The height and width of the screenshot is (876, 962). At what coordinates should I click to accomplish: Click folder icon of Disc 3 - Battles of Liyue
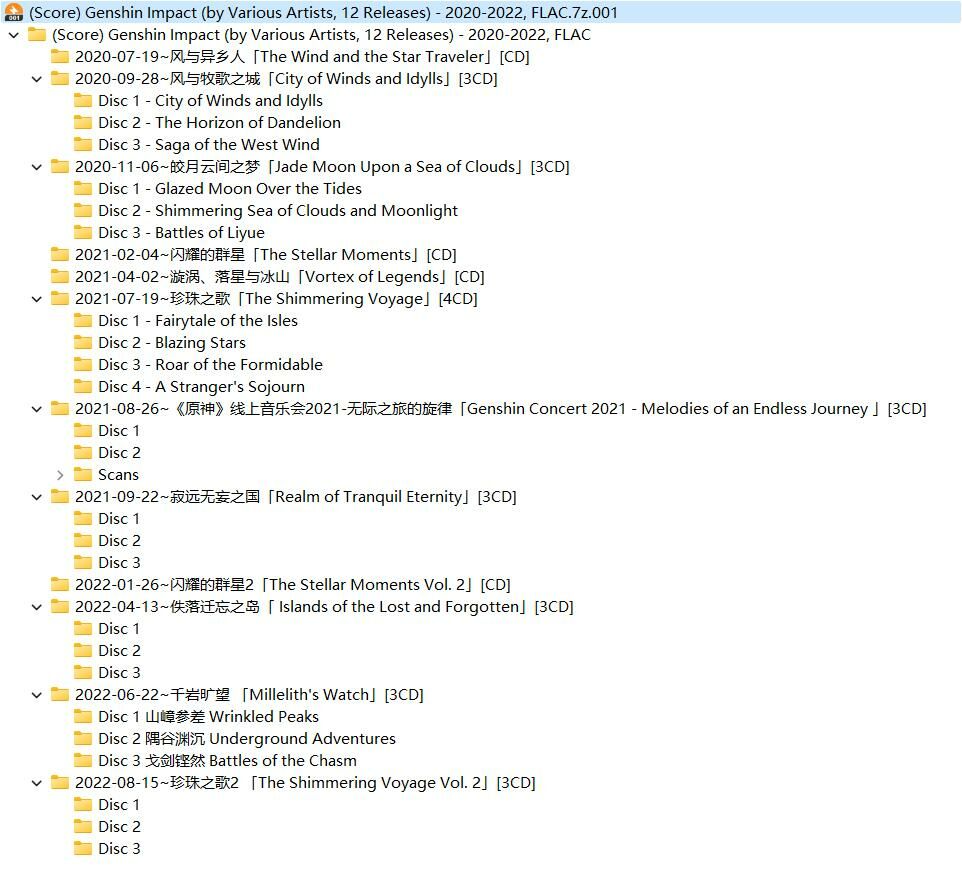[83, 233]
